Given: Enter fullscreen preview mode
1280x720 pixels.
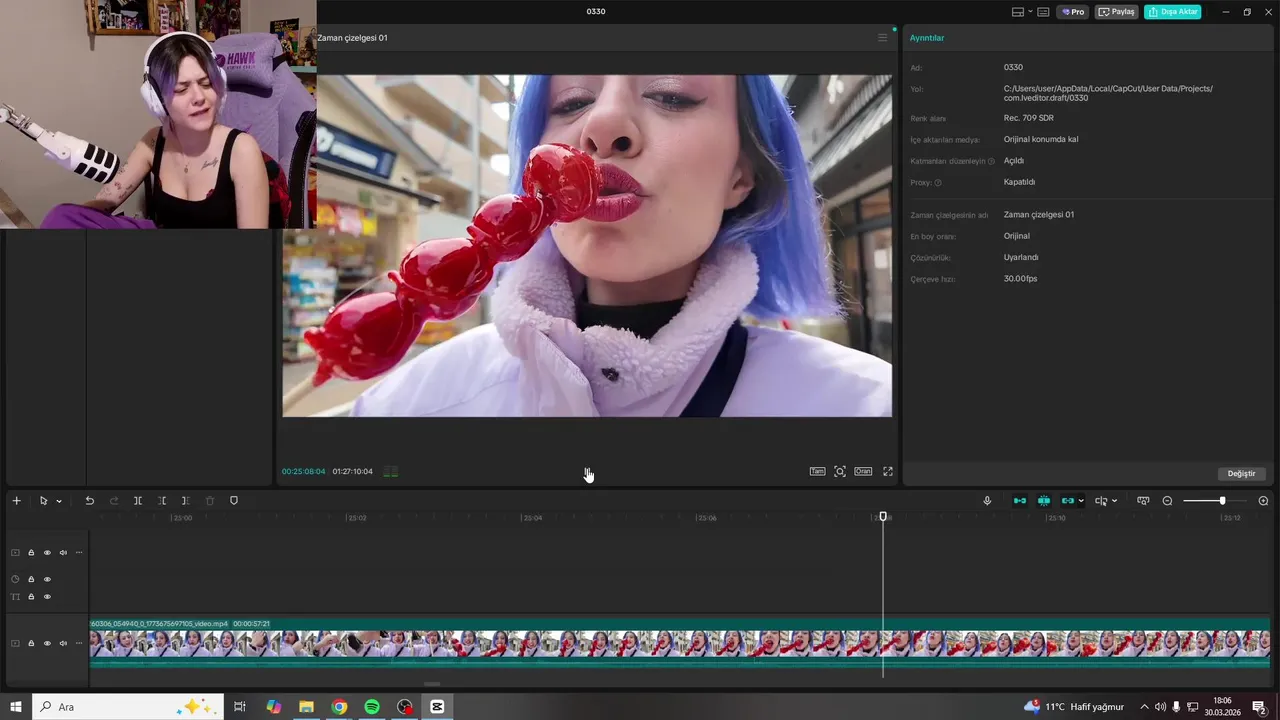Looking at the screenshot, I should [x=888, y=472].
